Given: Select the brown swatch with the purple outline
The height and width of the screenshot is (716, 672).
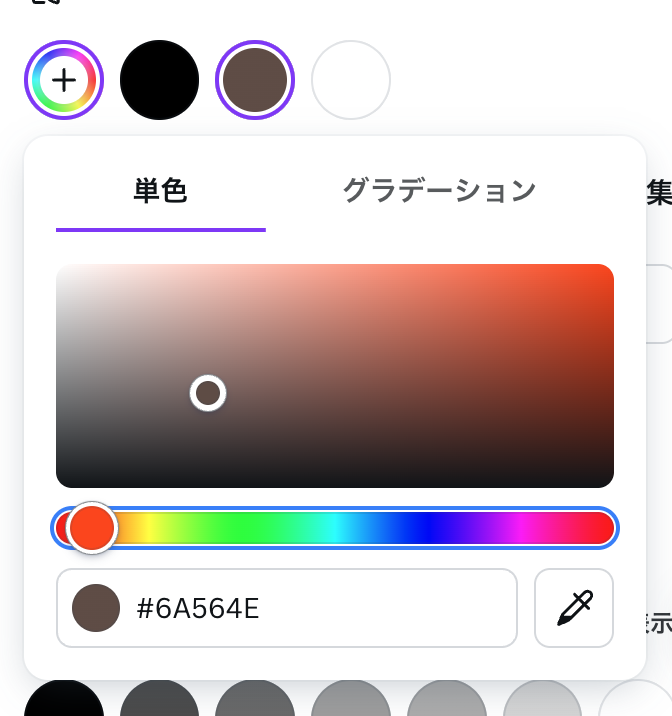Looking at the screenshot, I should pos(255,80).
